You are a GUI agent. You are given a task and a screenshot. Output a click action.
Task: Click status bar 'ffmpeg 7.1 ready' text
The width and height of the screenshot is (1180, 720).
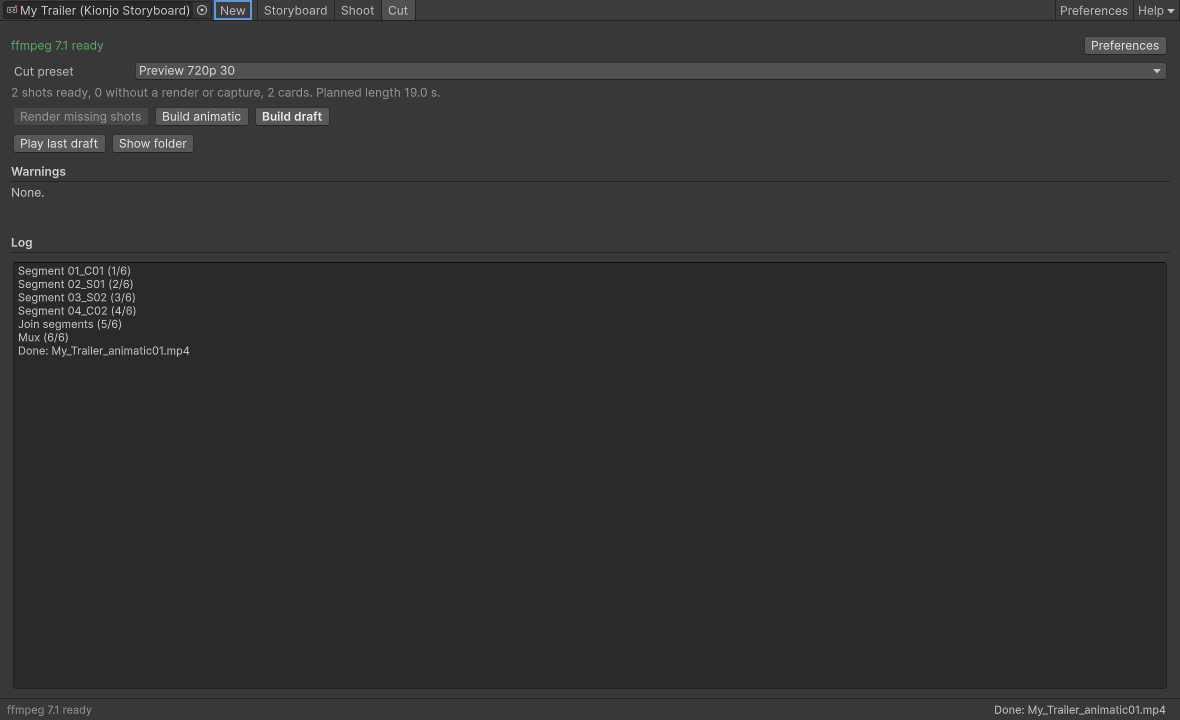(49, 709)
